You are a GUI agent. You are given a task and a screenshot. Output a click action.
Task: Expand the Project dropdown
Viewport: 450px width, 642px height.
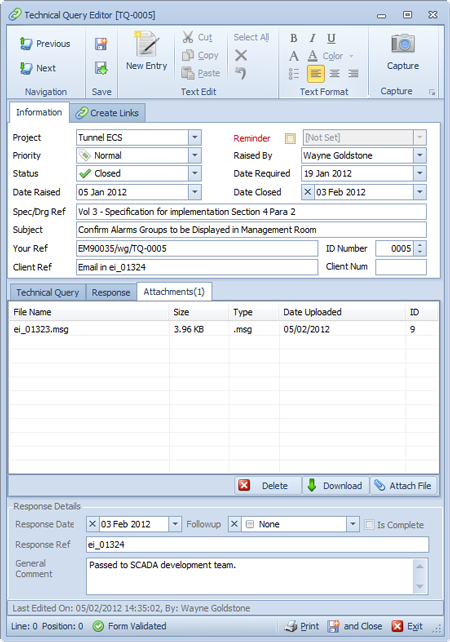(x=195, y=138)
